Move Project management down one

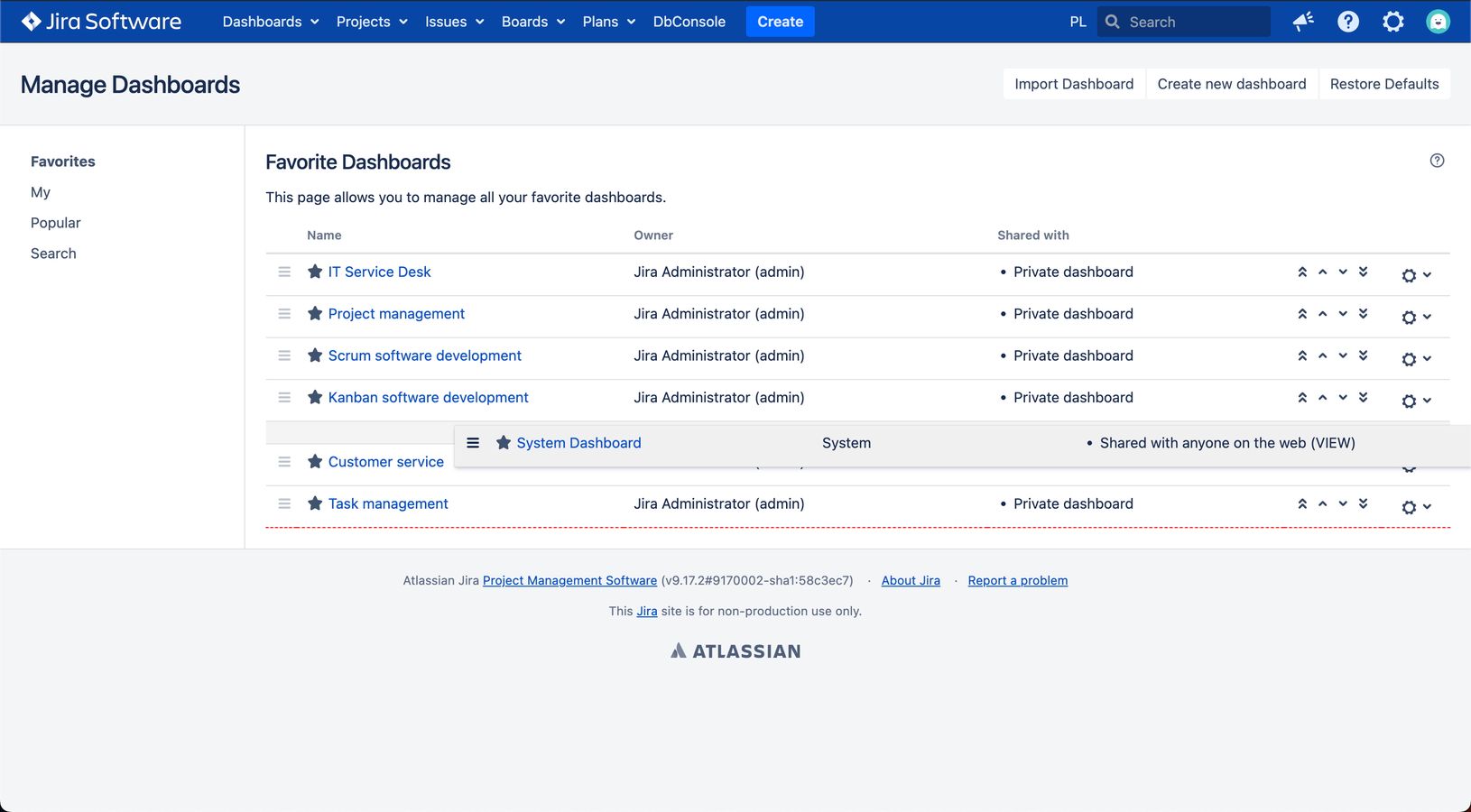(1343, 313)
